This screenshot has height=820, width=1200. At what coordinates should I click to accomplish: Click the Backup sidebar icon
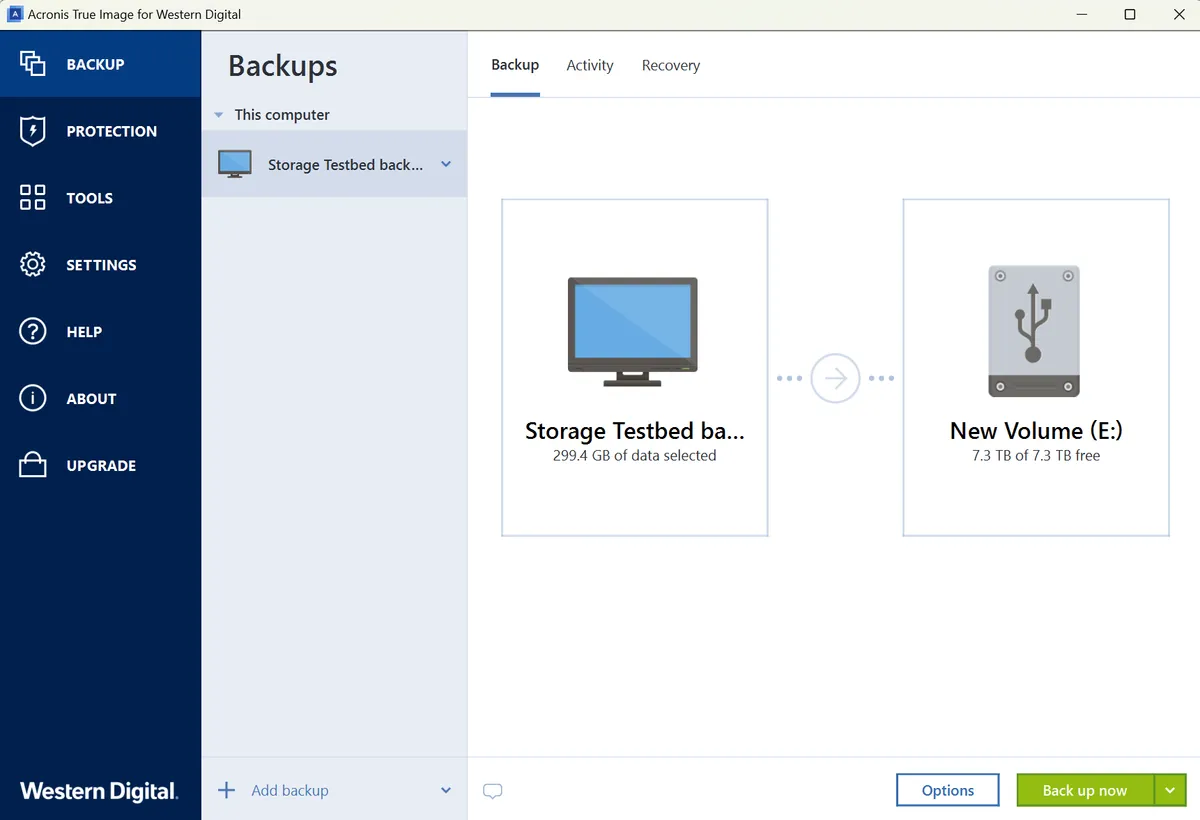pyautogui.click(x=33, y=64)
